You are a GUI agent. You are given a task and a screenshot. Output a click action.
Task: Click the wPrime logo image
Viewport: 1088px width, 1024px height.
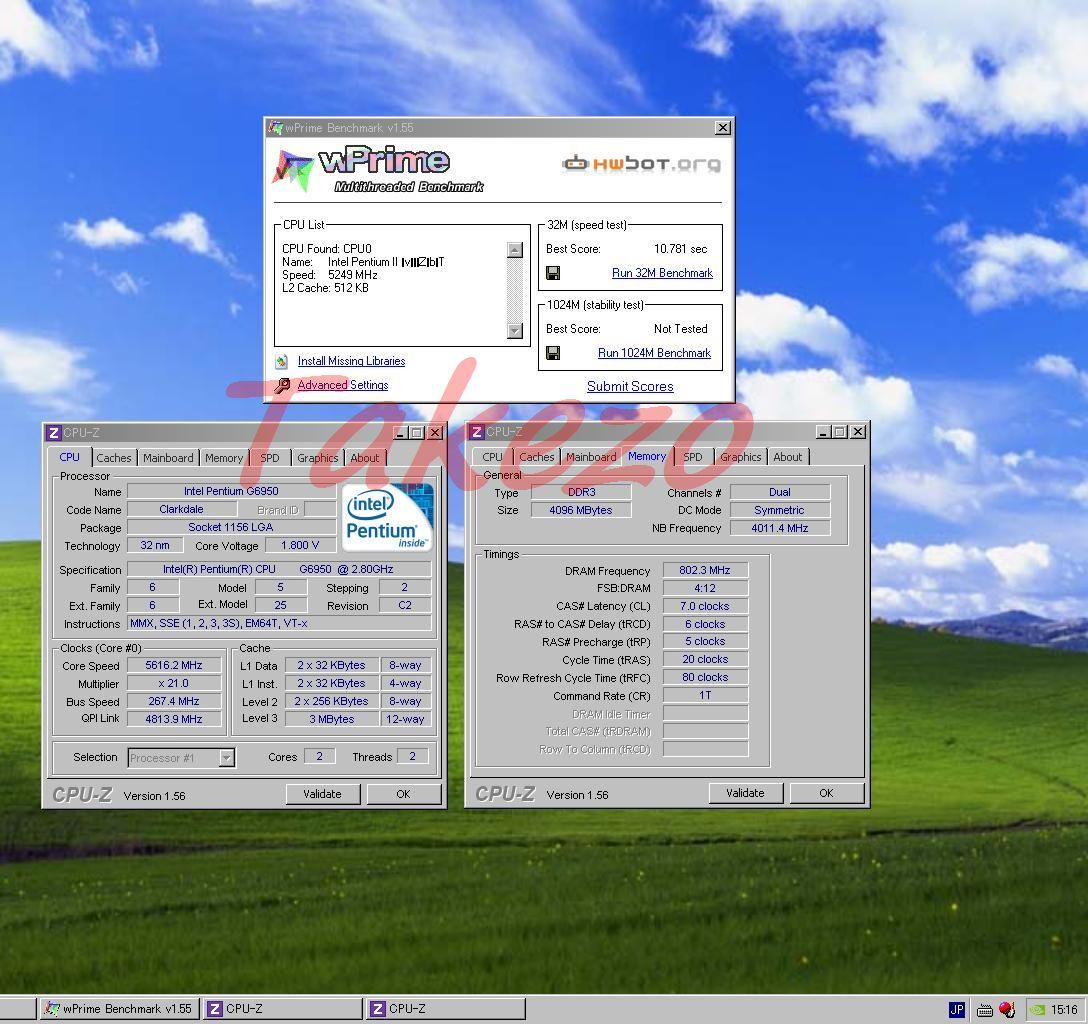coord(377,169)
